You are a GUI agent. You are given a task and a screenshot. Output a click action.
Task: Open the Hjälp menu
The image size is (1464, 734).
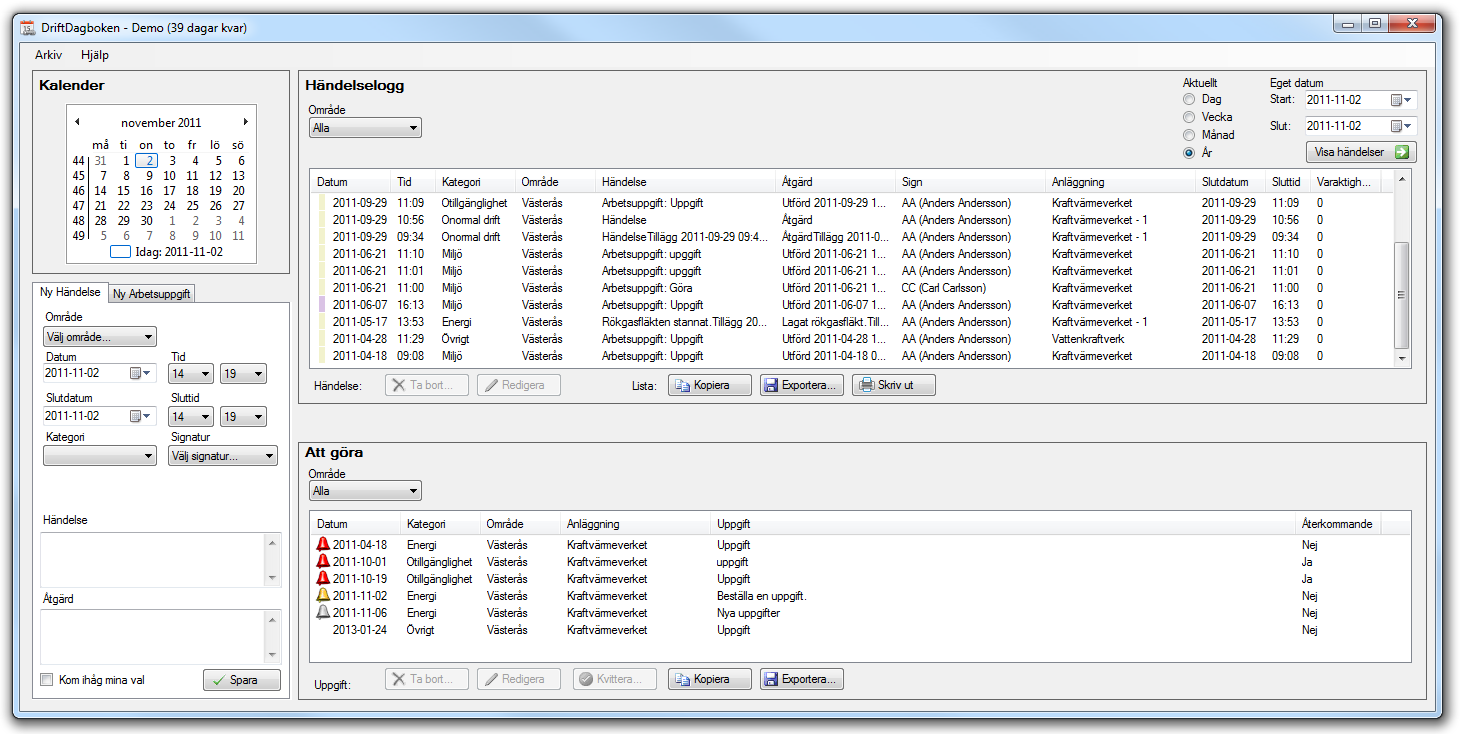(95, 55)
